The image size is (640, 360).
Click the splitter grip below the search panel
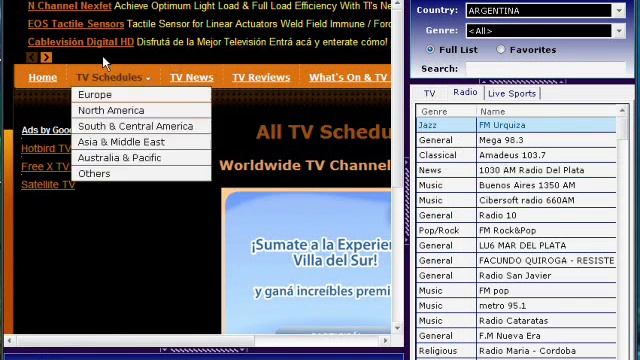[522, 82]
